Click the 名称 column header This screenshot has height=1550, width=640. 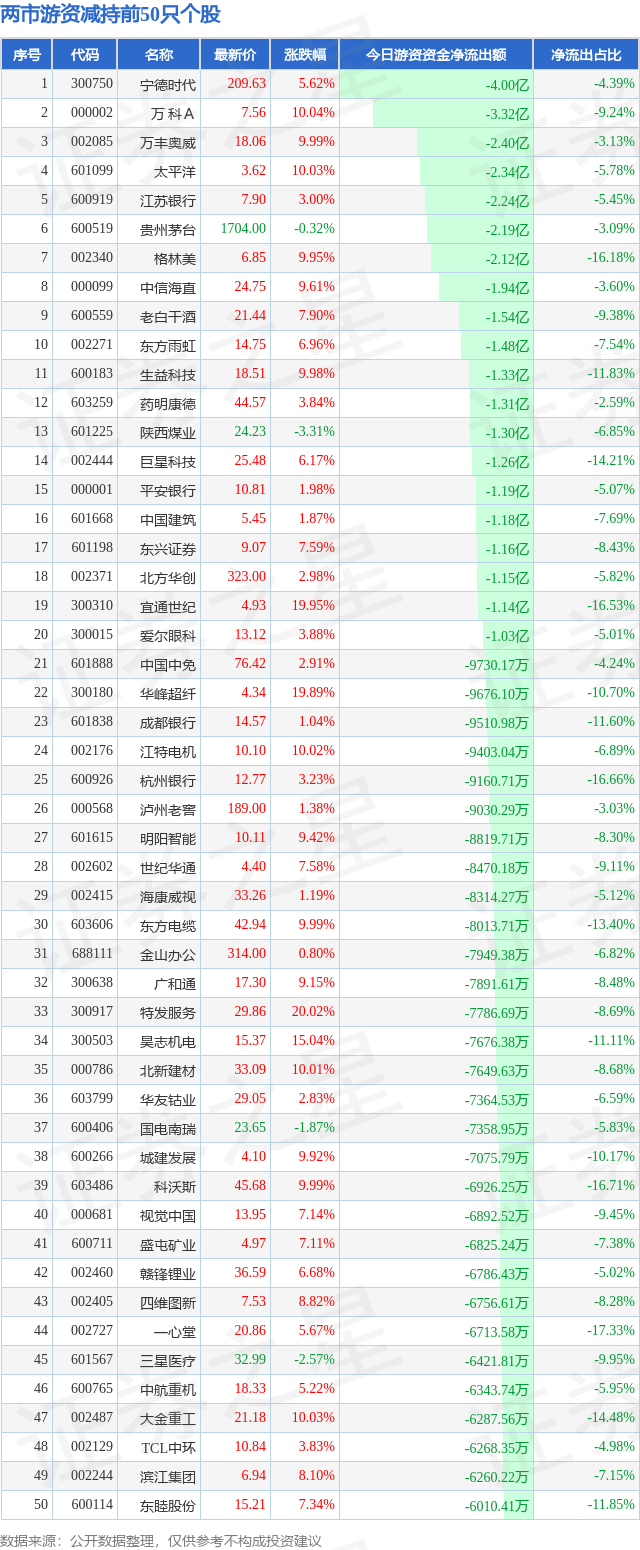click(159, 55)
